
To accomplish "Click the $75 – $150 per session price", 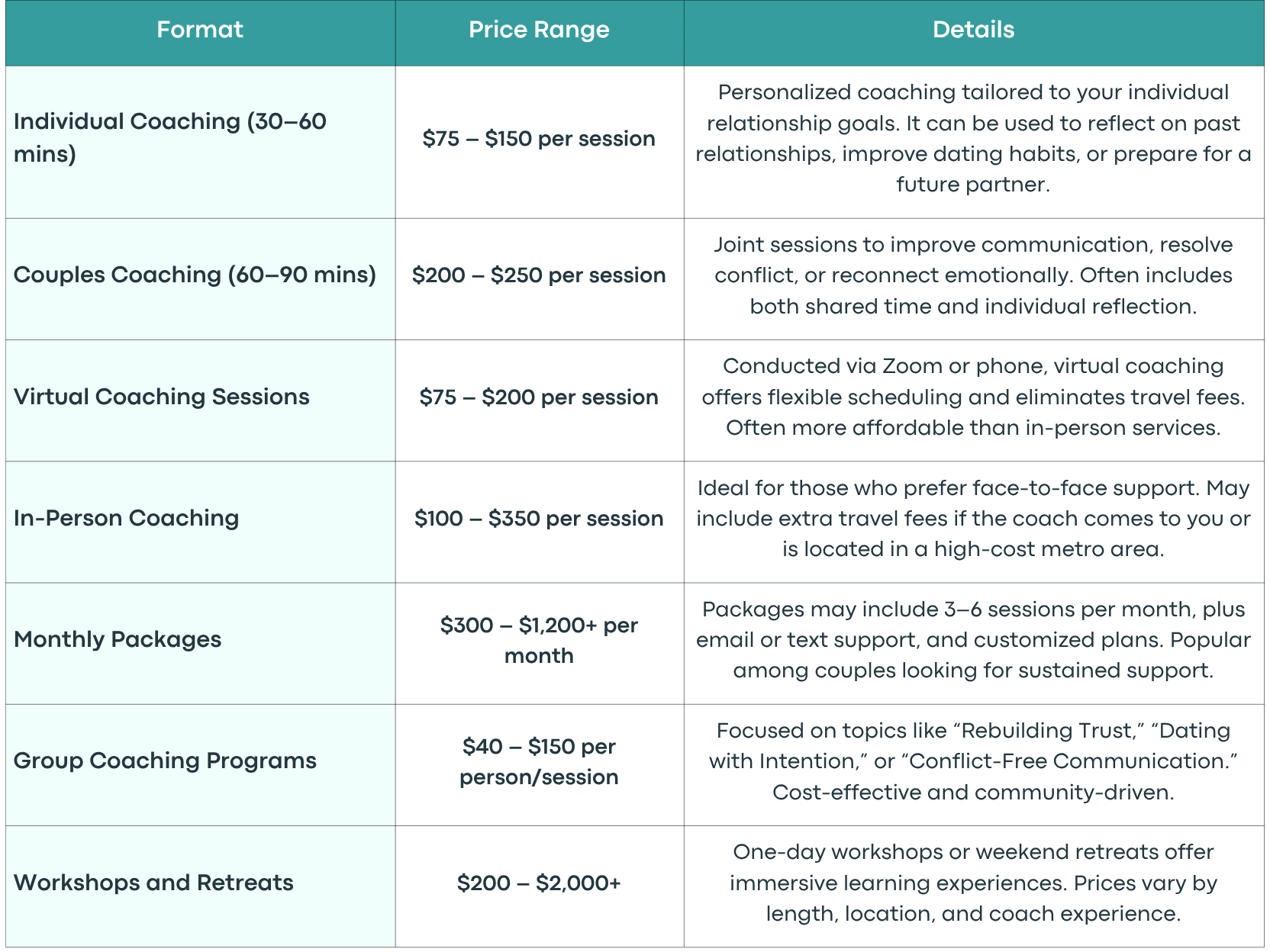I will [539, 139].
